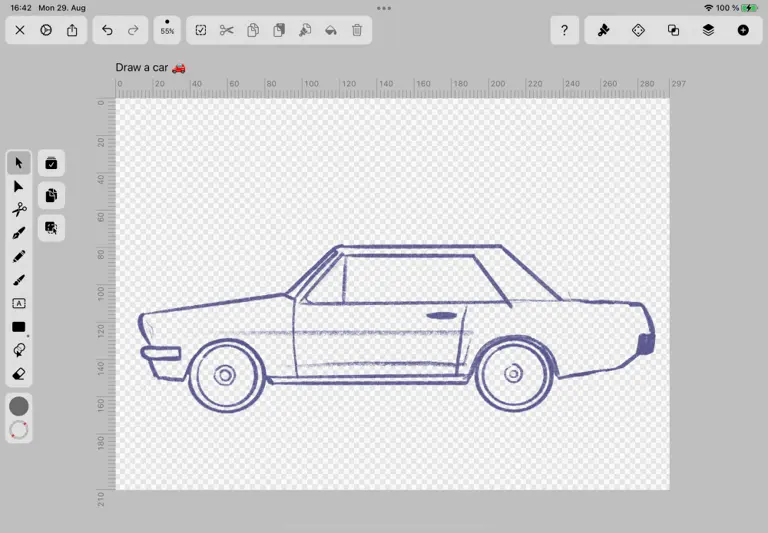Click the paste style brush icon
This screenshot has width=768, height=533.
coord(305,30)
